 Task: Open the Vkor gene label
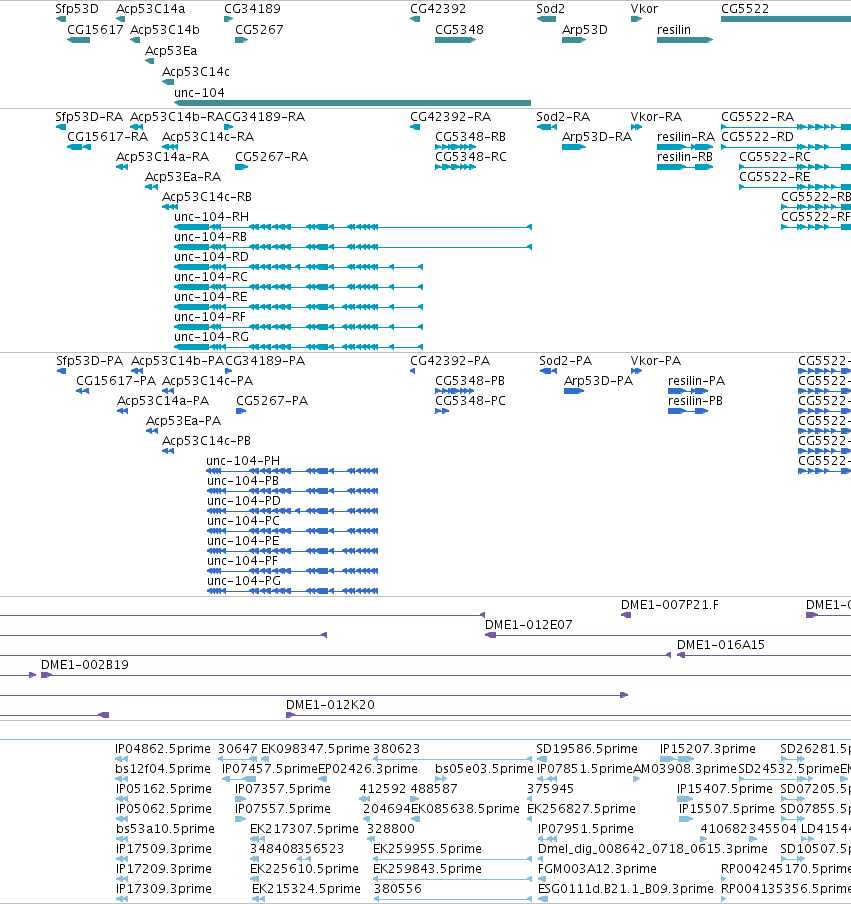(x=644, y=9)
